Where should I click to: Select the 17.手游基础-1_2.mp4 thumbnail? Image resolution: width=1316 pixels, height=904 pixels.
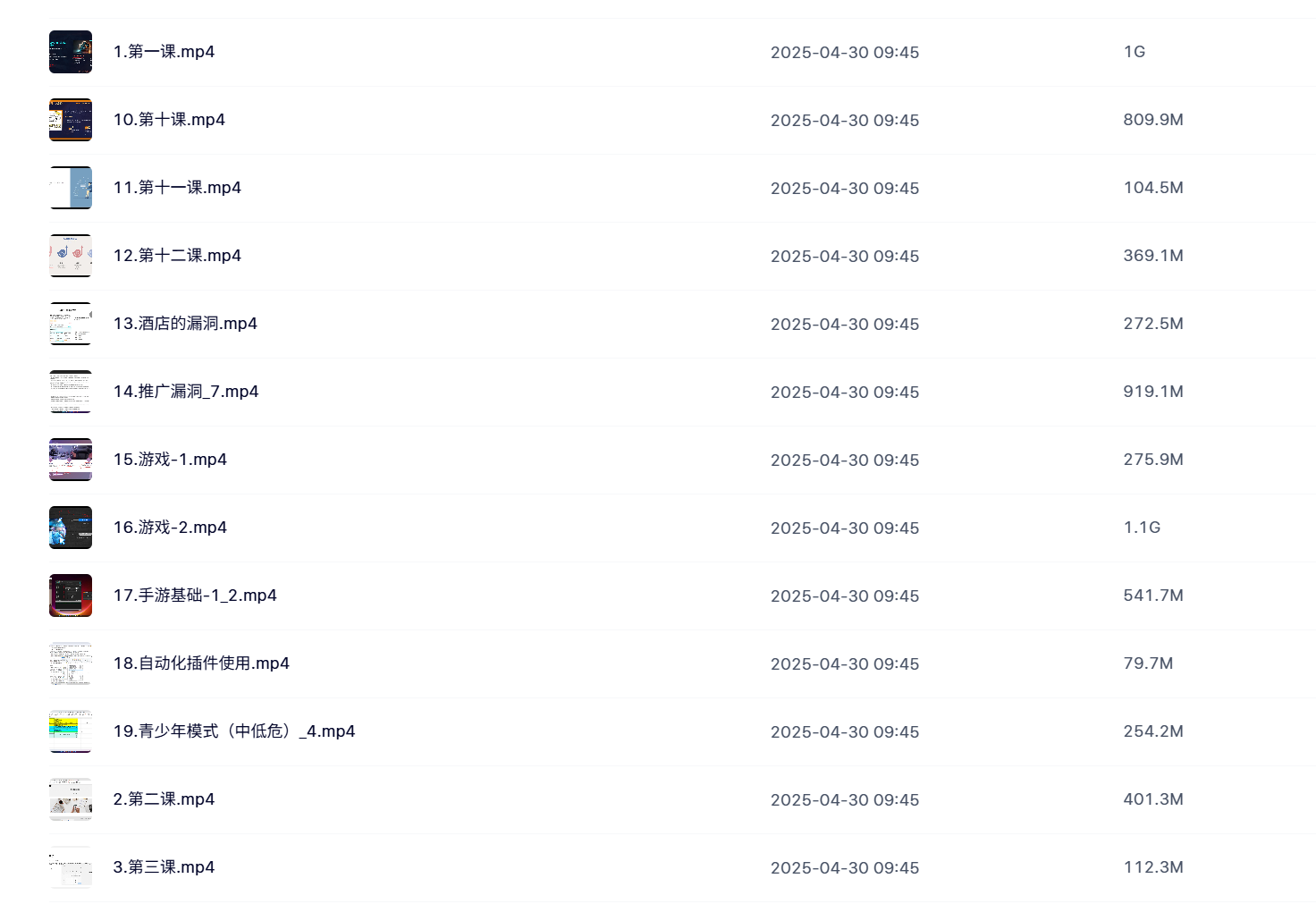click(71, 596)
